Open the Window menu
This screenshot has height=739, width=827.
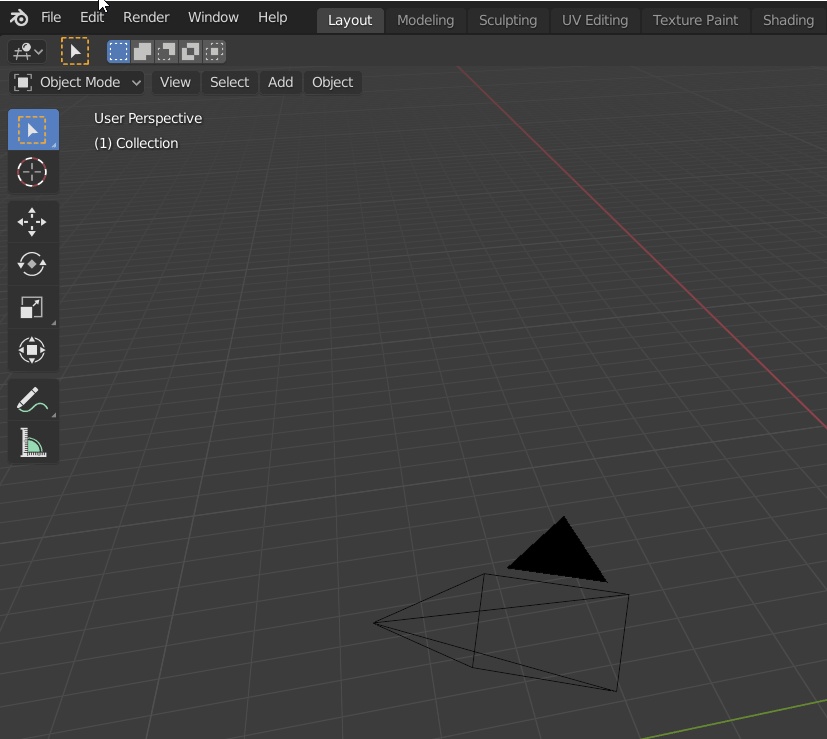(x=213, y=17)
